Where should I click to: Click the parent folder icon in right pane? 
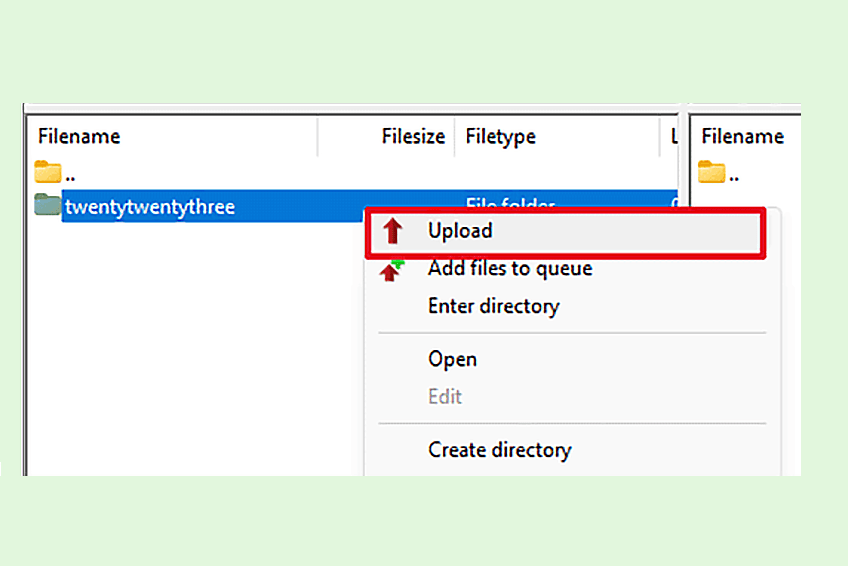click(711, 172)
